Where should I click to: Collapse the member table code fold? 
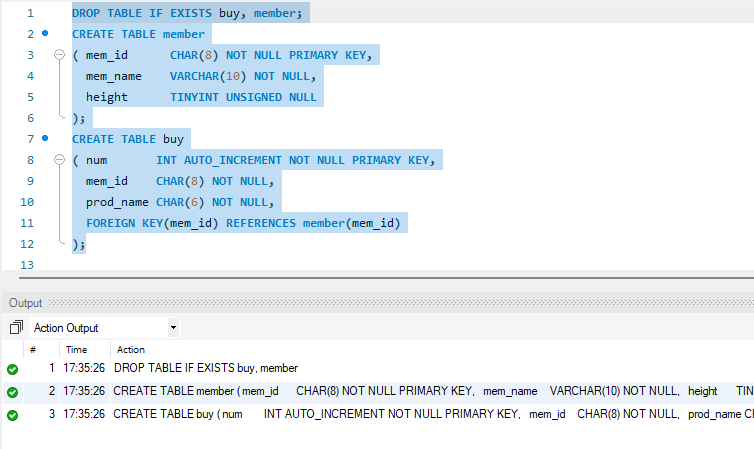coord(59,55)
